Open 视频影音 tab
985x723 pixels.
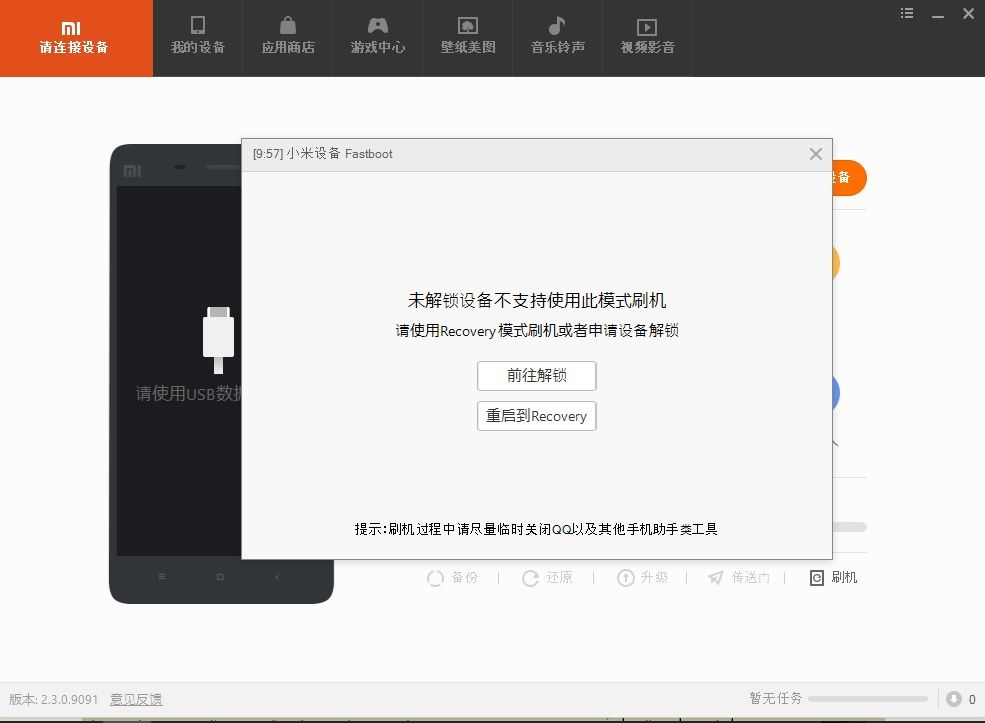[x=648, y=38]
